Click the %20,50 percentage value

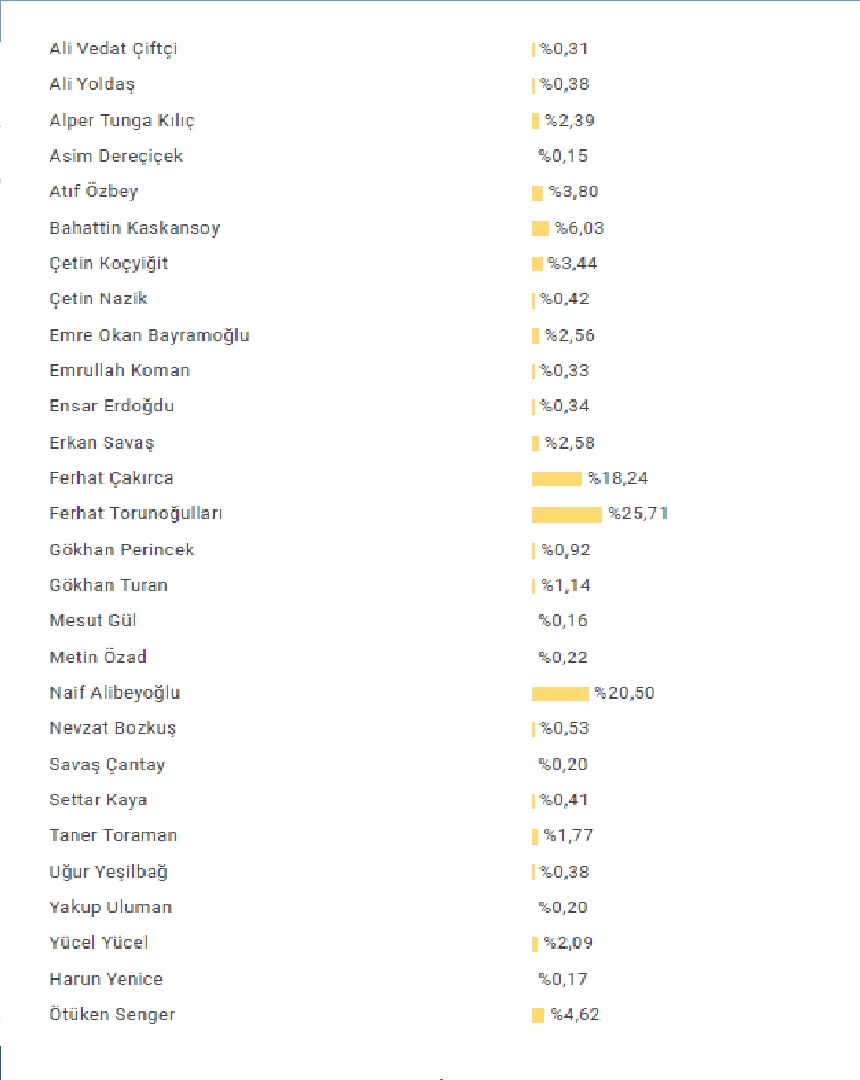[x=624, y=693]
